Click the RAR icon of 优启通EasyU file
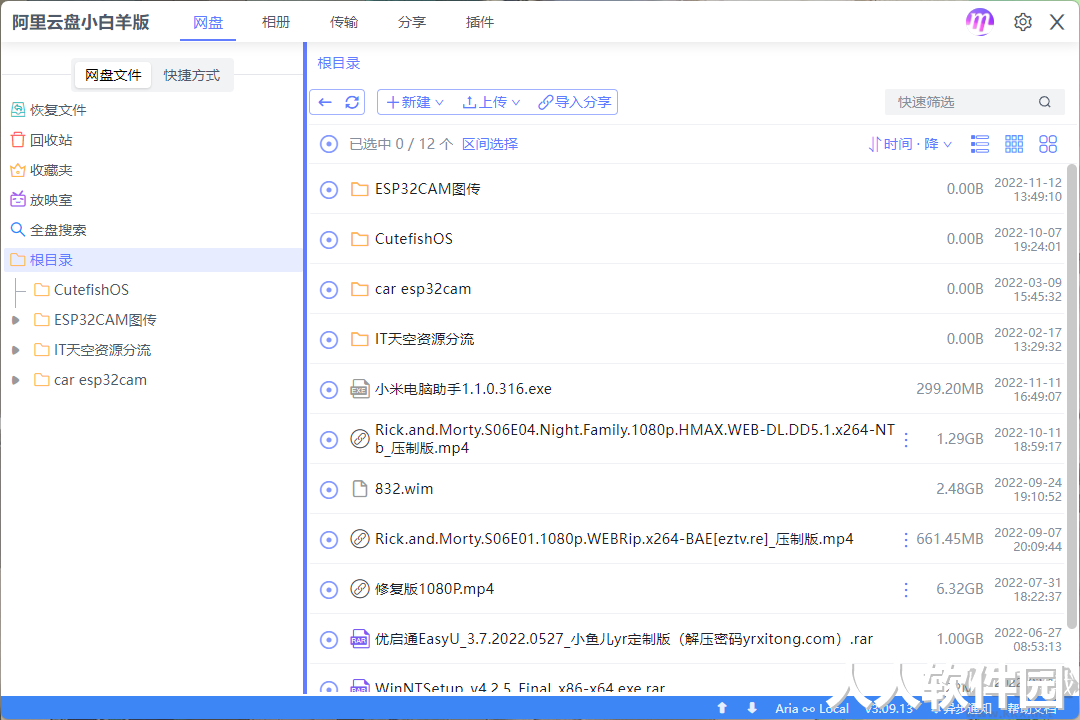The image size is (1080, 720). click(360, 639)
